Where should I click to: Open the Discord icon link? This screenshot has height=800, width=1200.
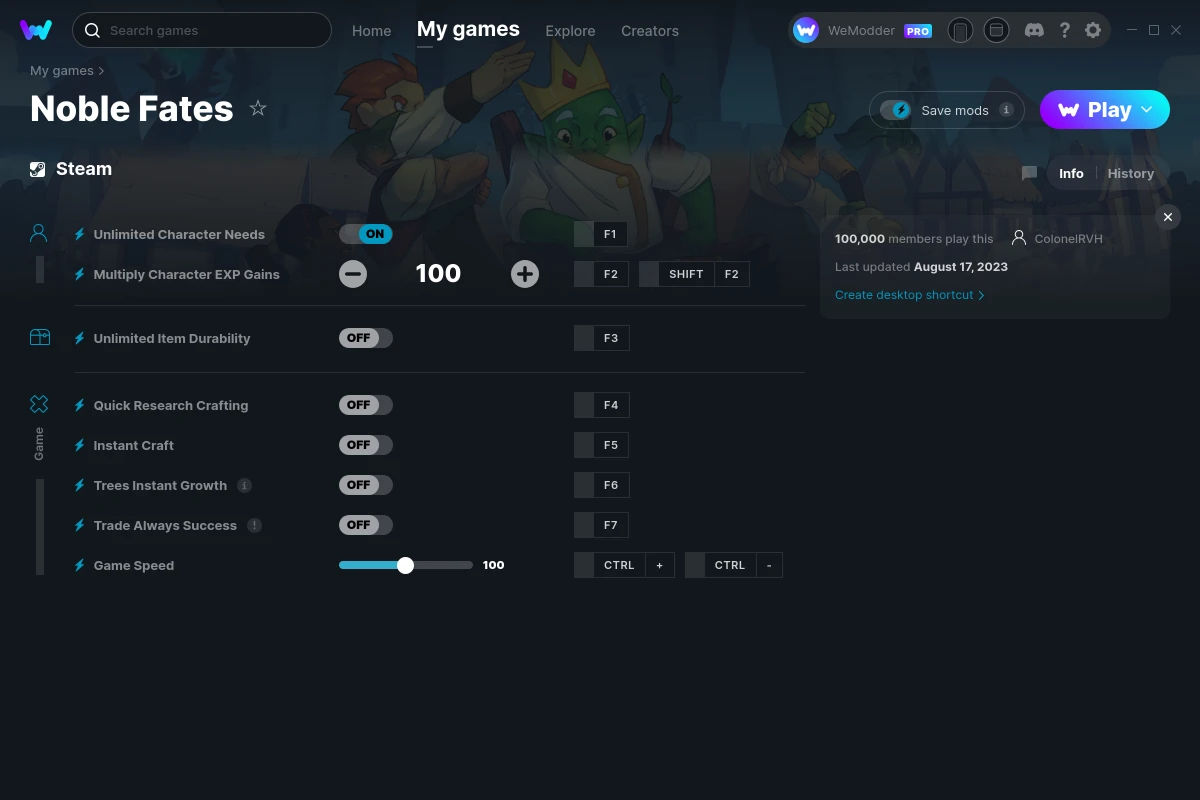pyautogui.click(x=1035, y=30)
